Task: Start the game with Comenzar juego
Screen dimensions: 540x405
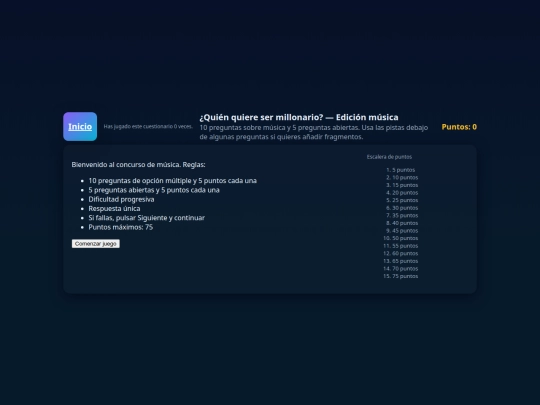Action: click(96, 243)
